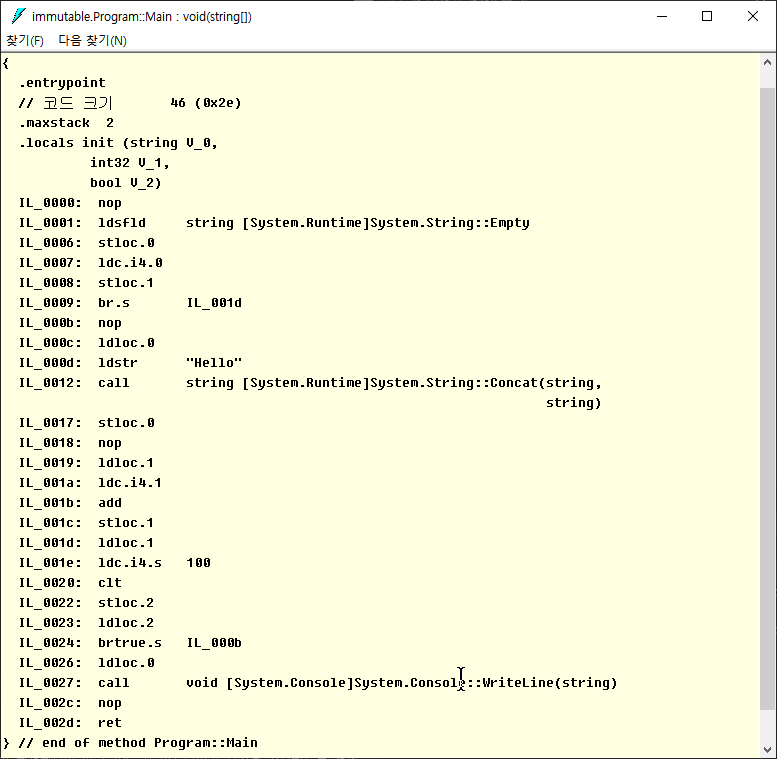Minimize the immutable.Program::Main window
This screenshot has height=759, width=777.
click(661, 16)
